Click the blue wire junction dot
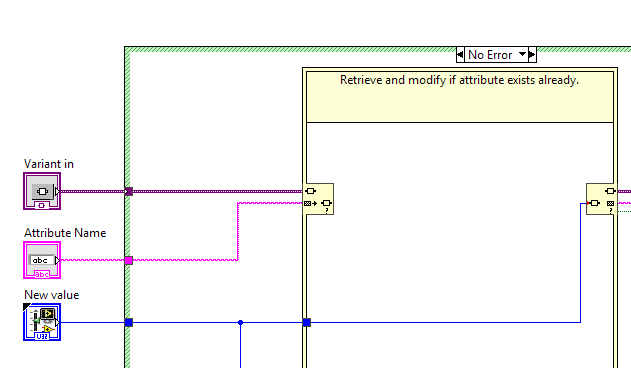631x368 pixels. (240, 322)
